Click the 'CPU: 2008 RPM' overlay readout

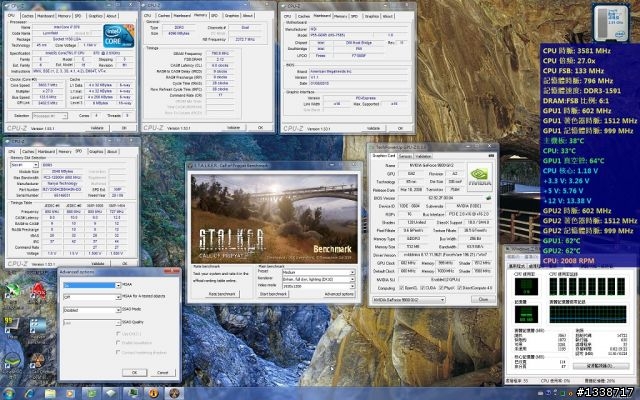[568, 261]
